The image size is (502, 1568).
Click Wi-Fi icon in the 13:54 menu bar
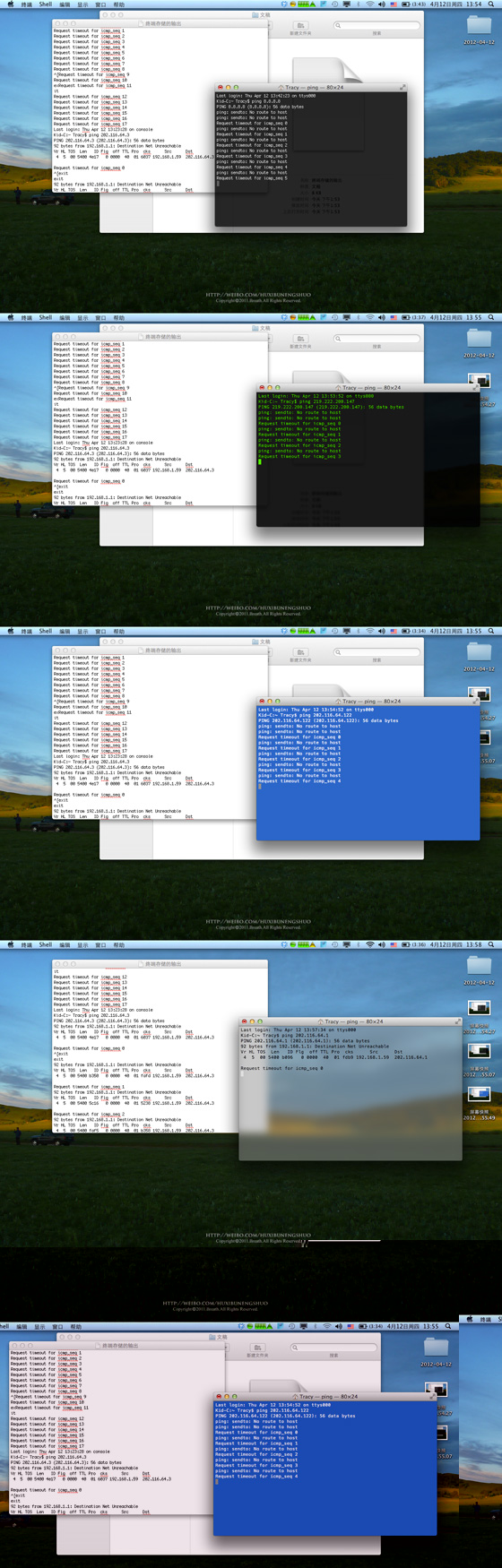point(369,4)
